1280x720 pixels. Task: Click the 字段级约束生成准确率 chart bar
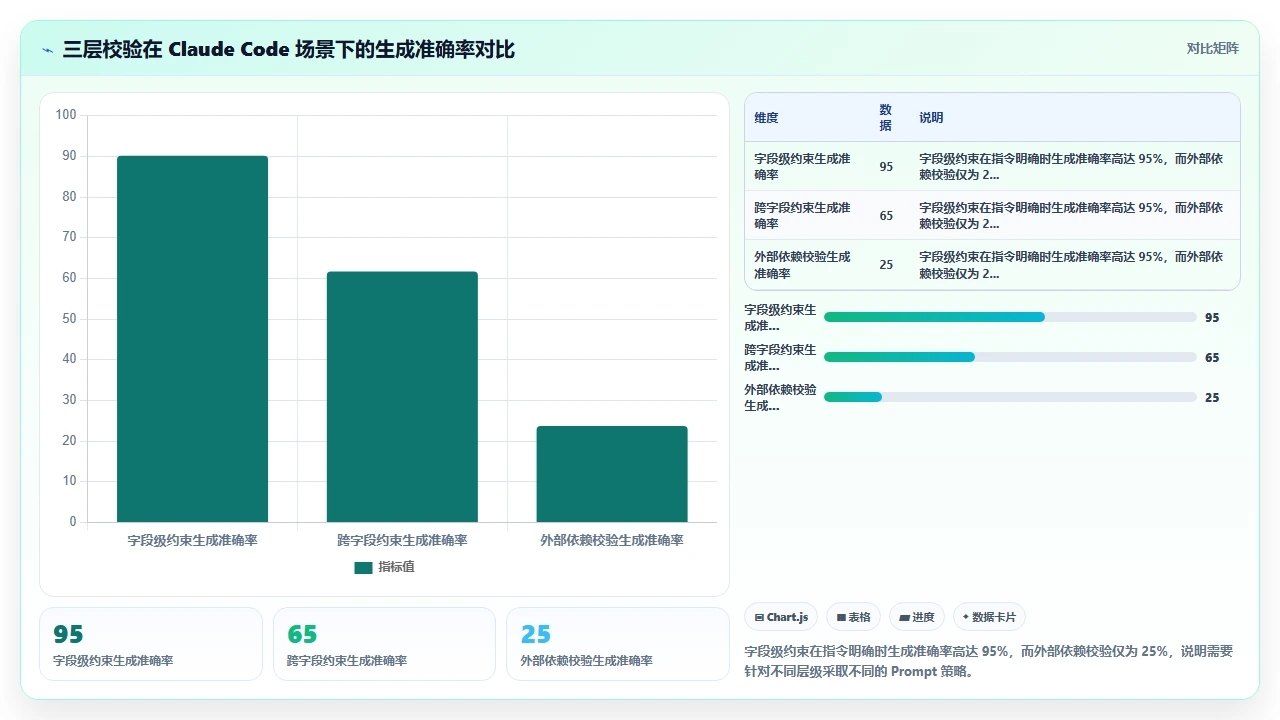tap(192, 339)
